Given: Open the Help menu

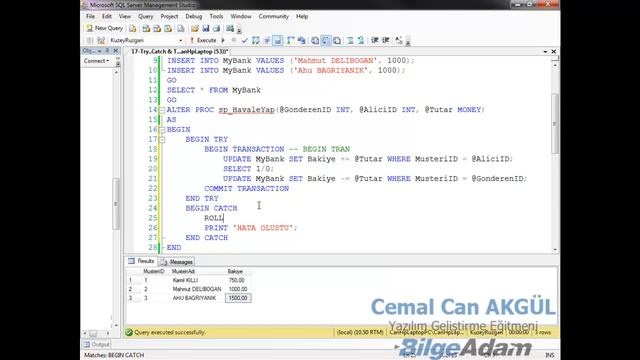Looking at the screenshot, I should point(302,16).
